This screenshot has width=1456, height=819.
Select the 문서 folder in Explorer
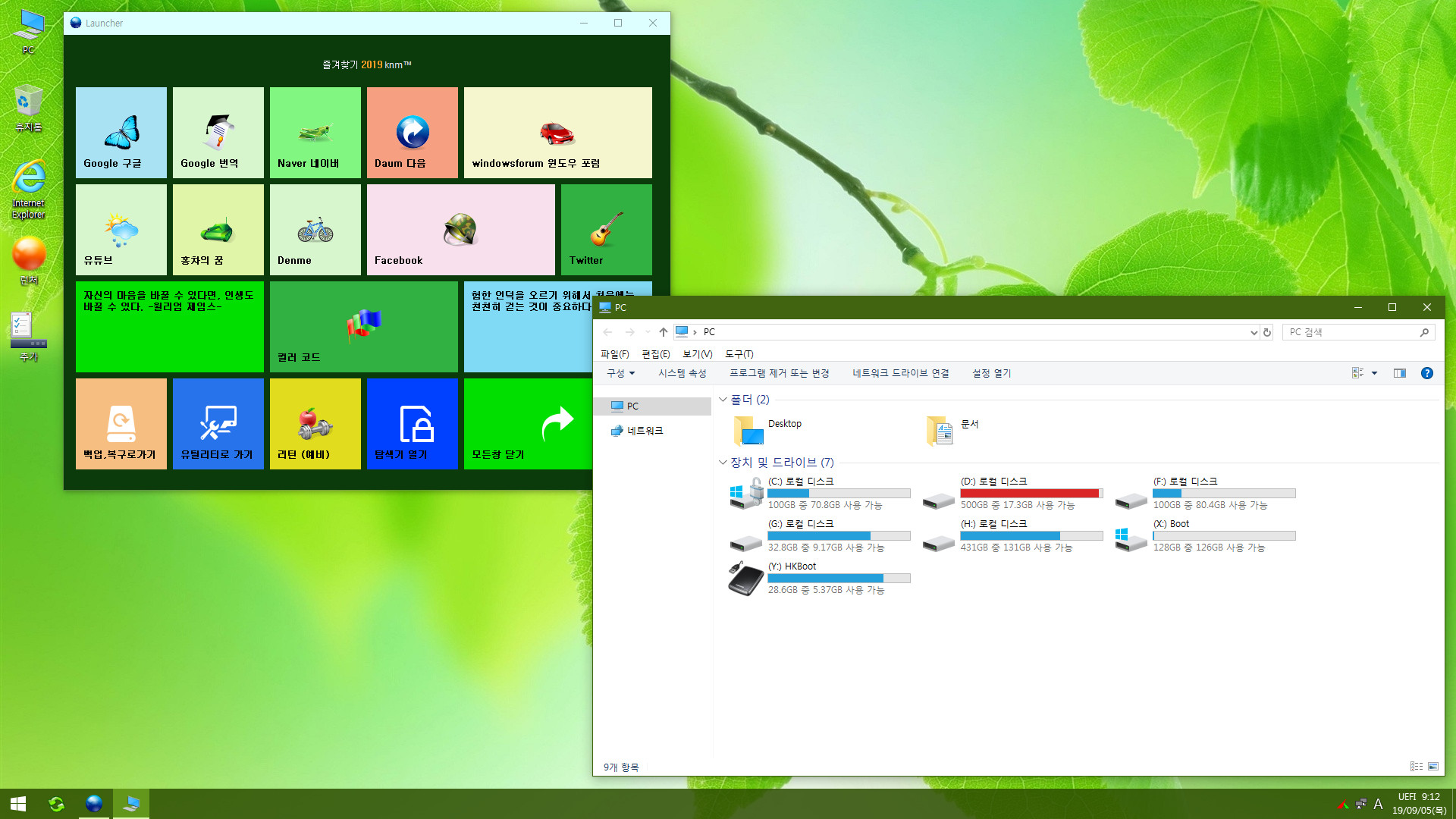pyautogui.click(x=952, y=430)
